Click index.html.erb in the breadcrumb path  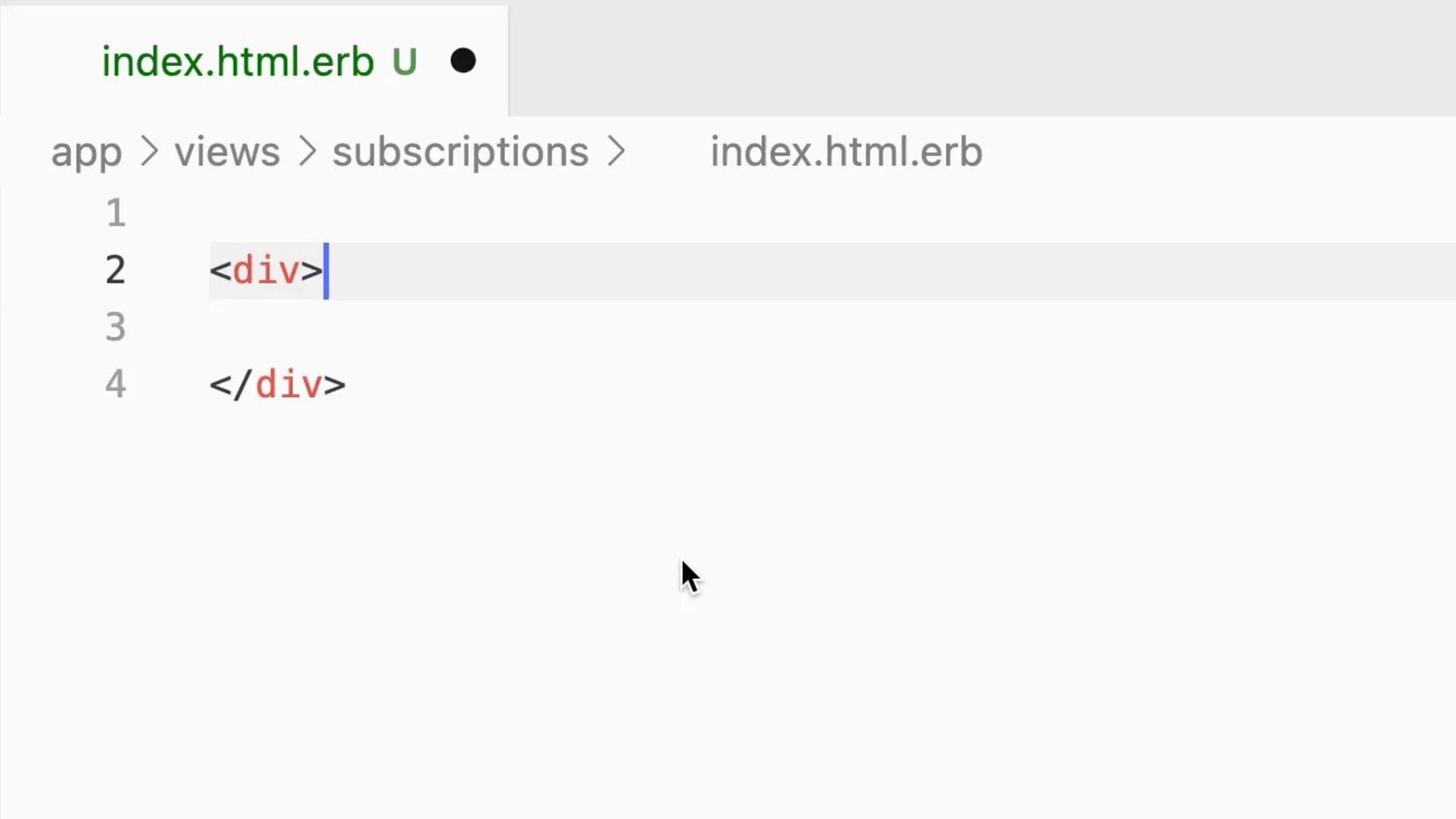point(846,152)
